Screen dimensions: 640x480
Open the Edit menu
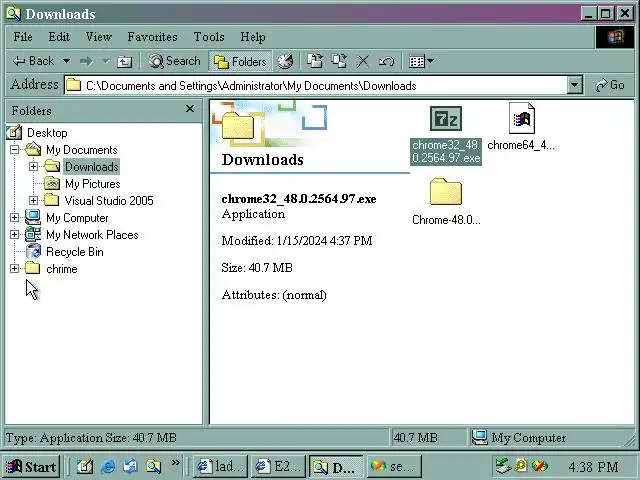click(x=59, y=37)
